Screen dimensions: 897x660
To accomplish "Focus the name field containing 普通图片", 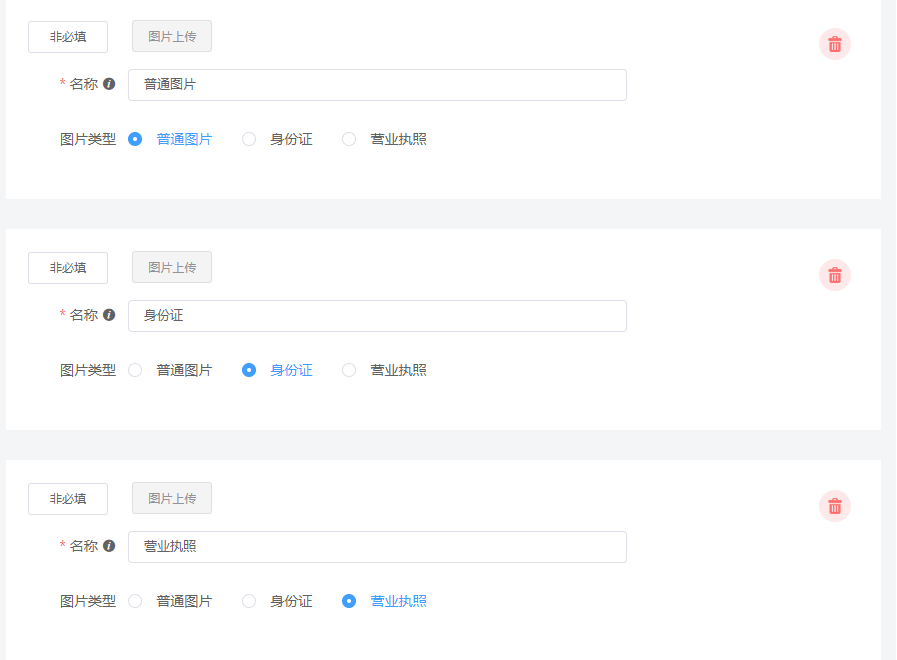I will [x=377, y=85].
